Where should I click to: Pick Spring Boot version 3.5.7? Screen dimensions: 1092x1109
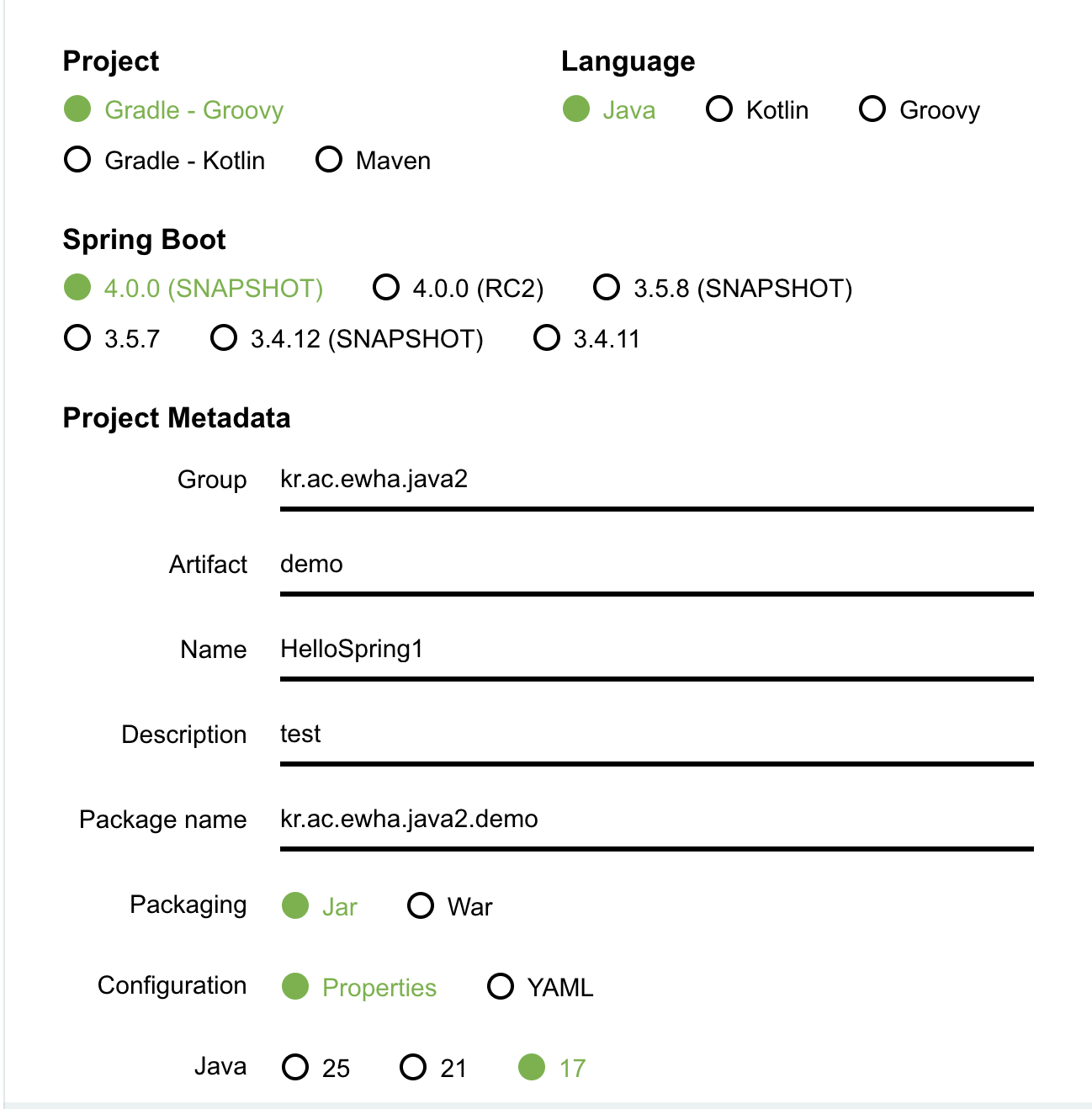77,338
